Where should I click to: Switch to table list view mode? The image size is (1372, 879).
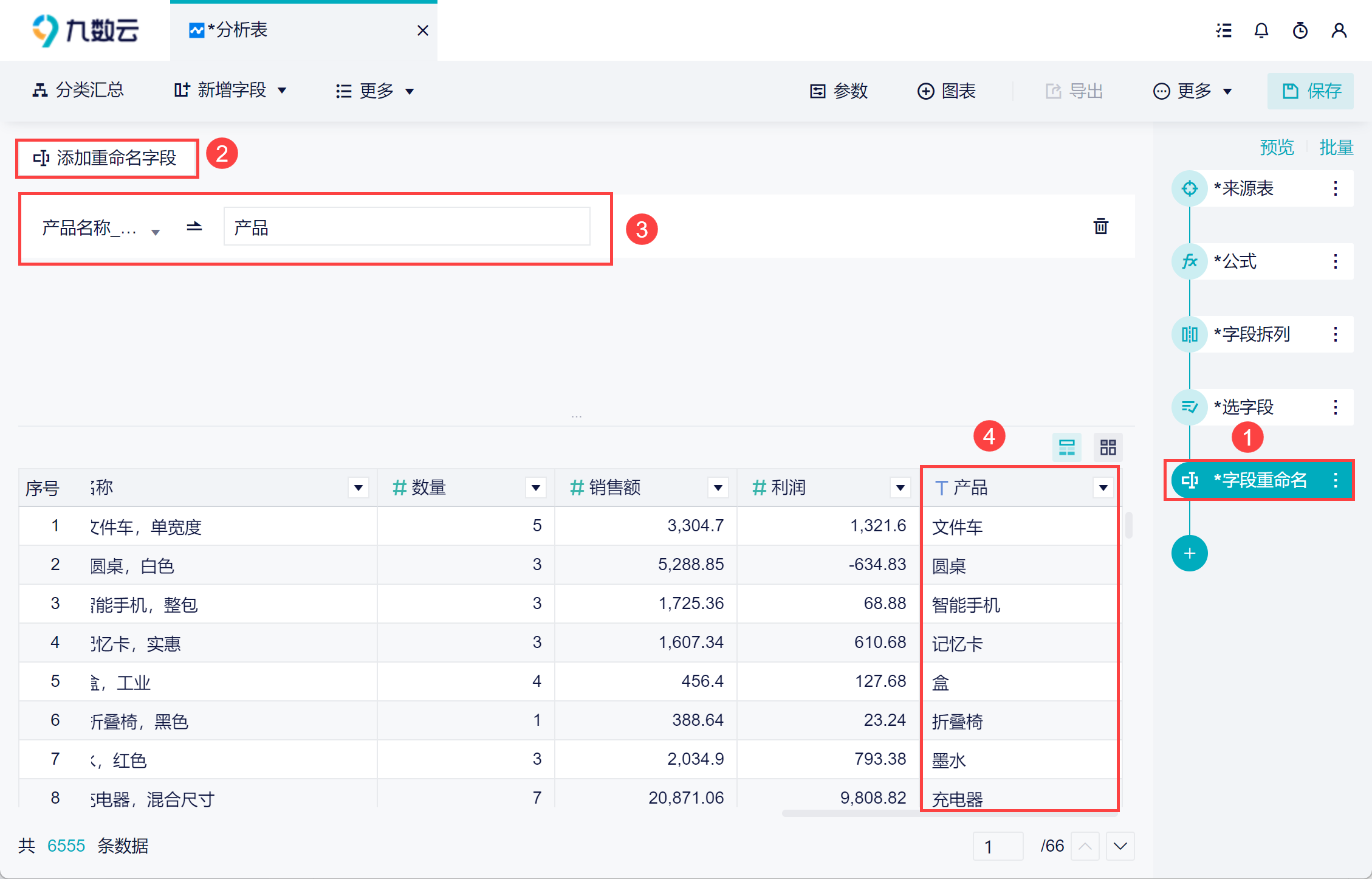point(1067,448)
